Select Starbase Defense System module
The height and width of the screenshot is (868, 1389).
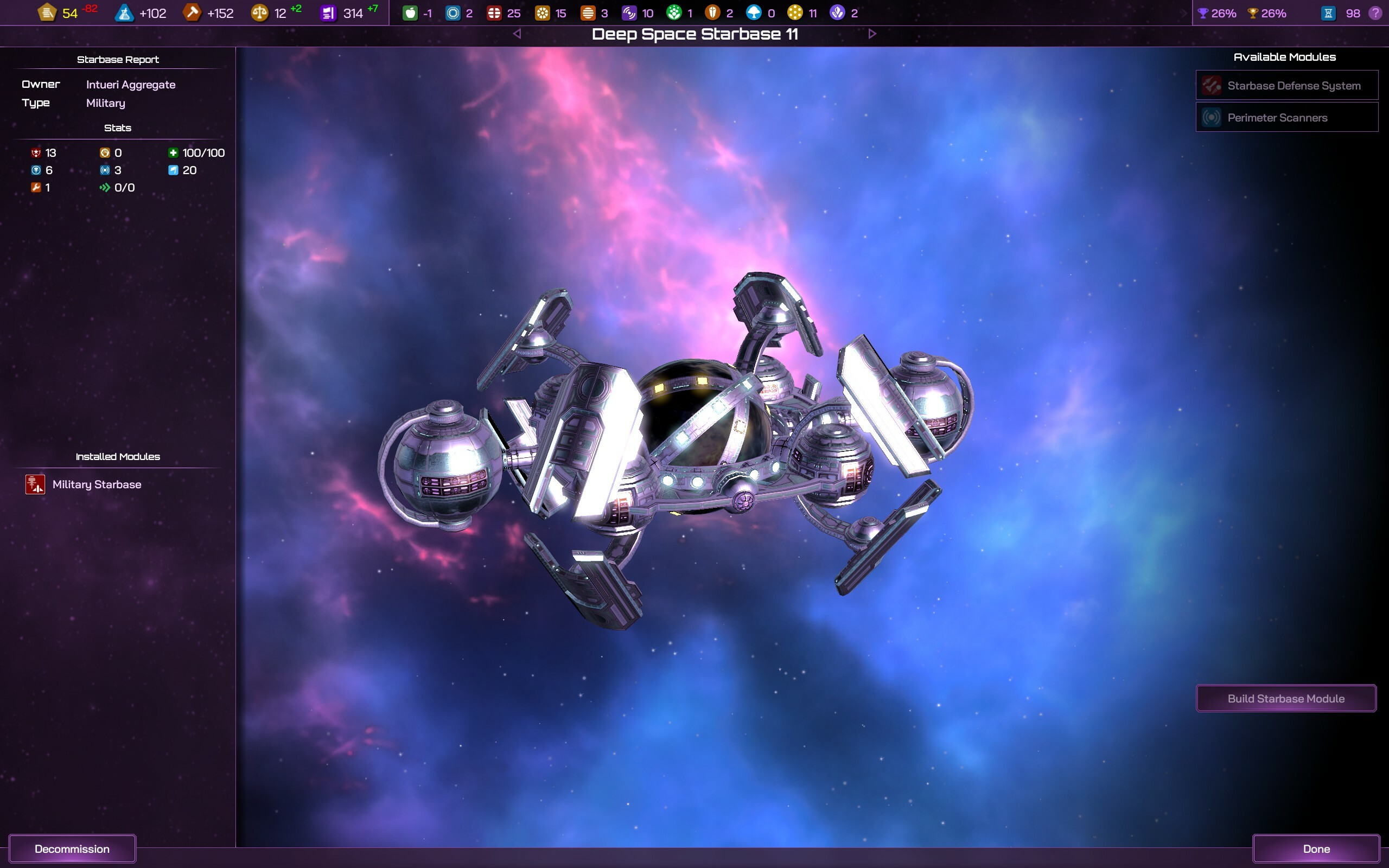pos(1286,86)
